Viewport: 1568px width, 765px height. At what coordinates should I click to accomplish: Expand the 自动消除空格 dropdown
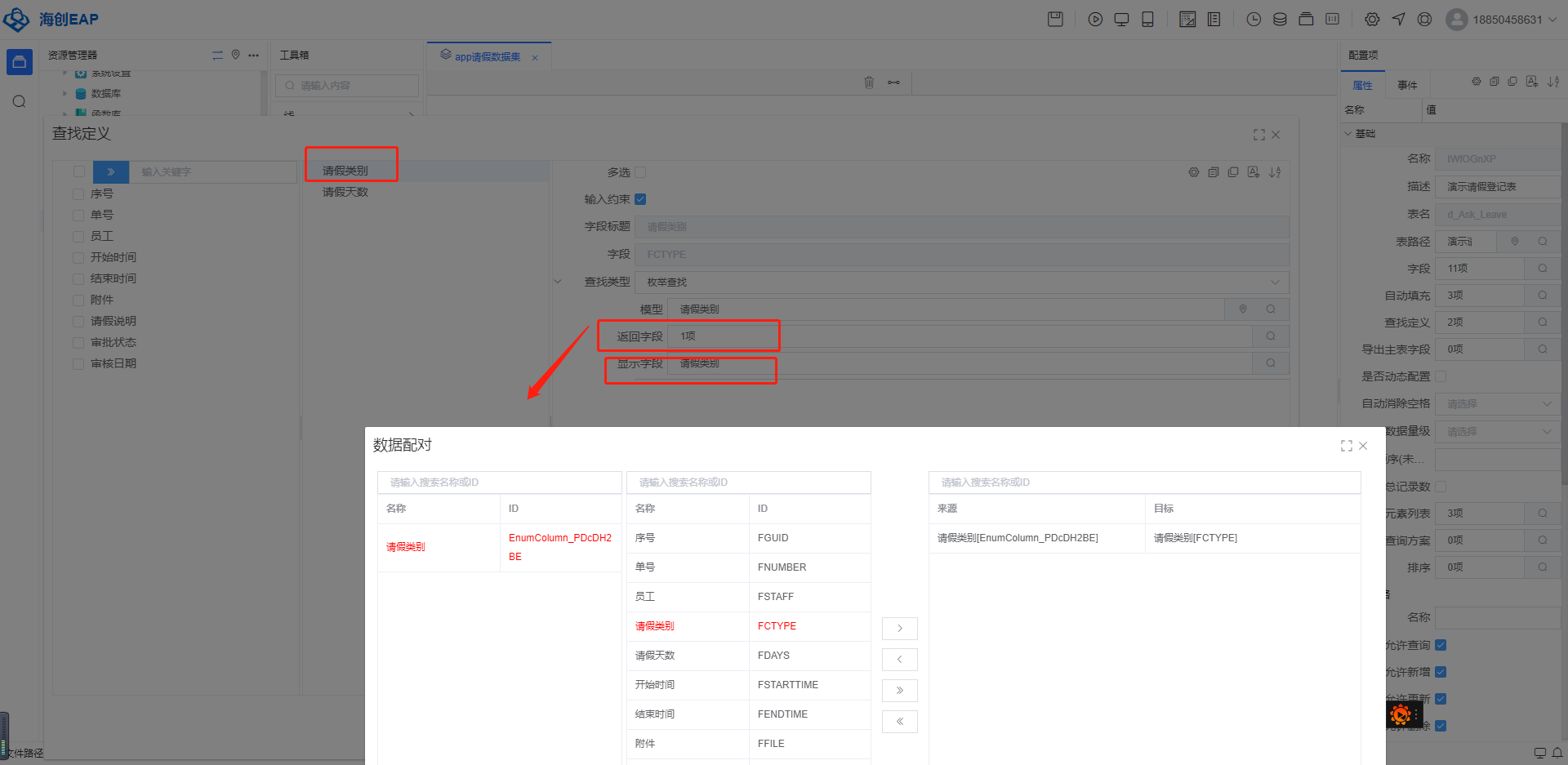click(1498, 404)
